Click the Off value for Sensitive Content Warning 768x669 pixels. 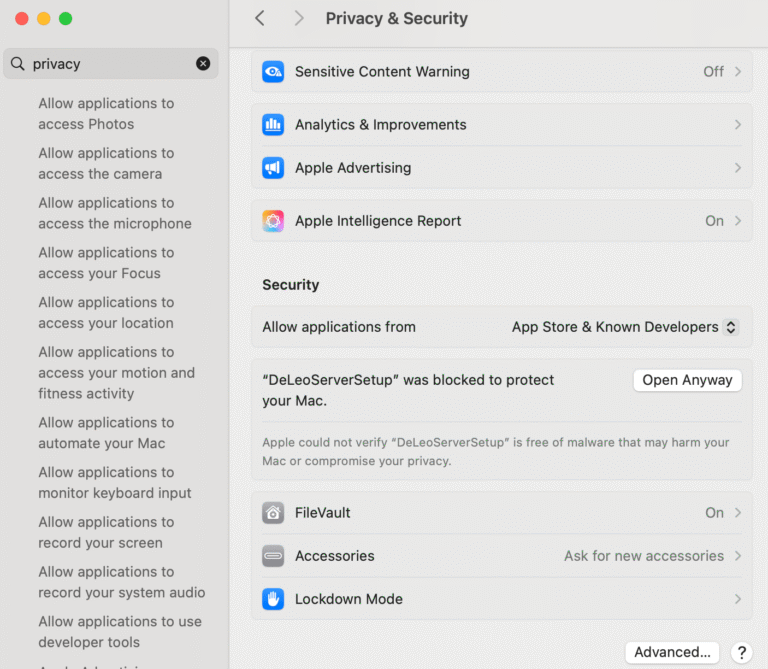713,72
